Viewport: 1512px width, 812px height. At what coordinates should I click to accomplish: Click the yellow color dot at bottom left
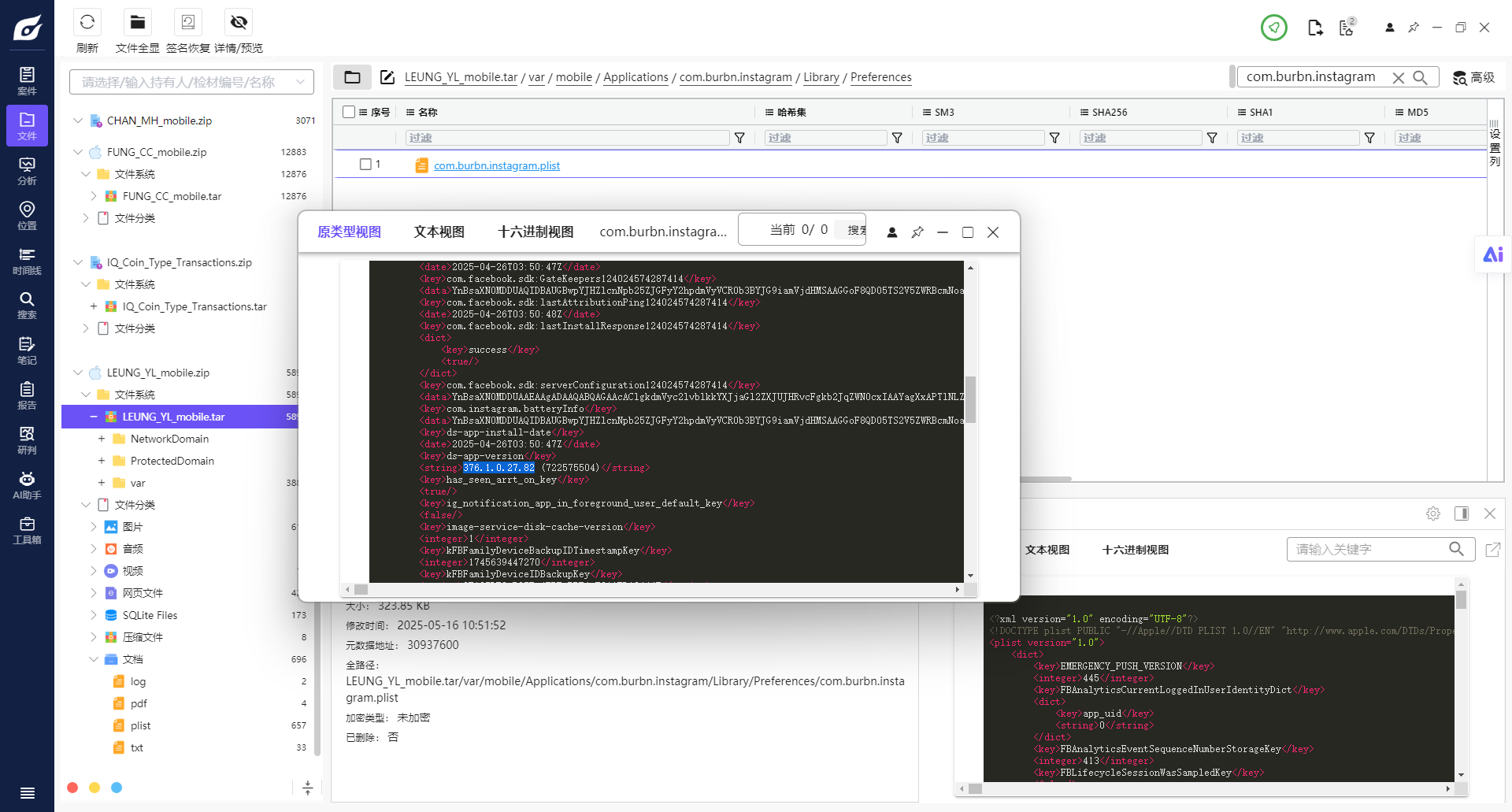[94, 788]
